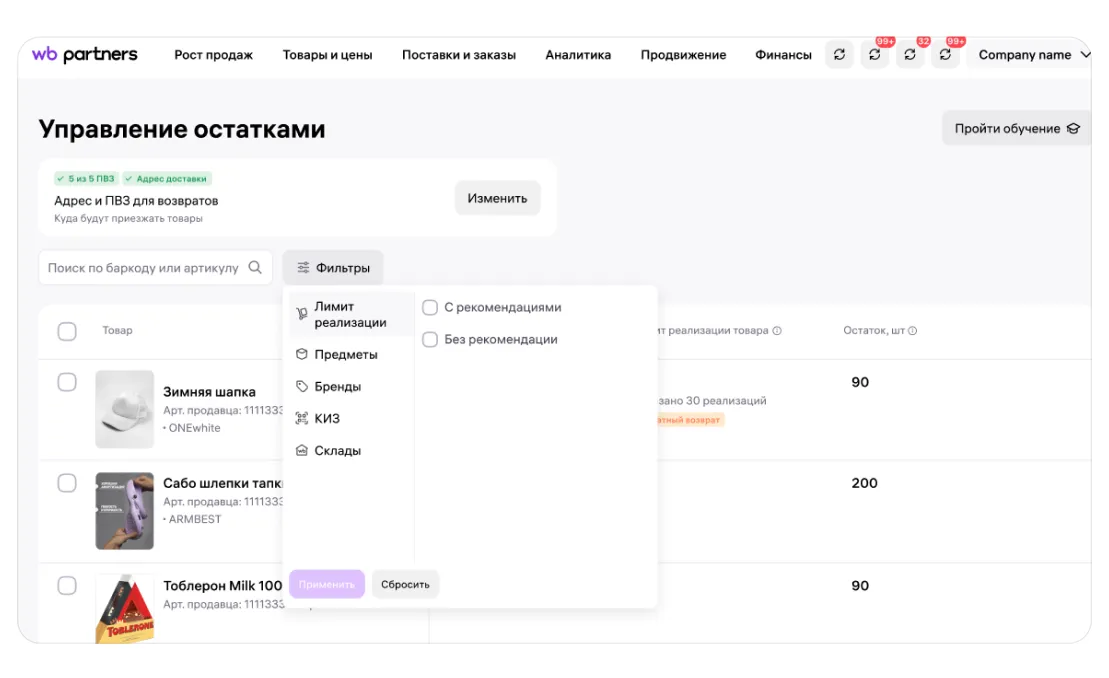
Task: Click the info icon beside Лимит реализации товара
Action: click(777, 331)
